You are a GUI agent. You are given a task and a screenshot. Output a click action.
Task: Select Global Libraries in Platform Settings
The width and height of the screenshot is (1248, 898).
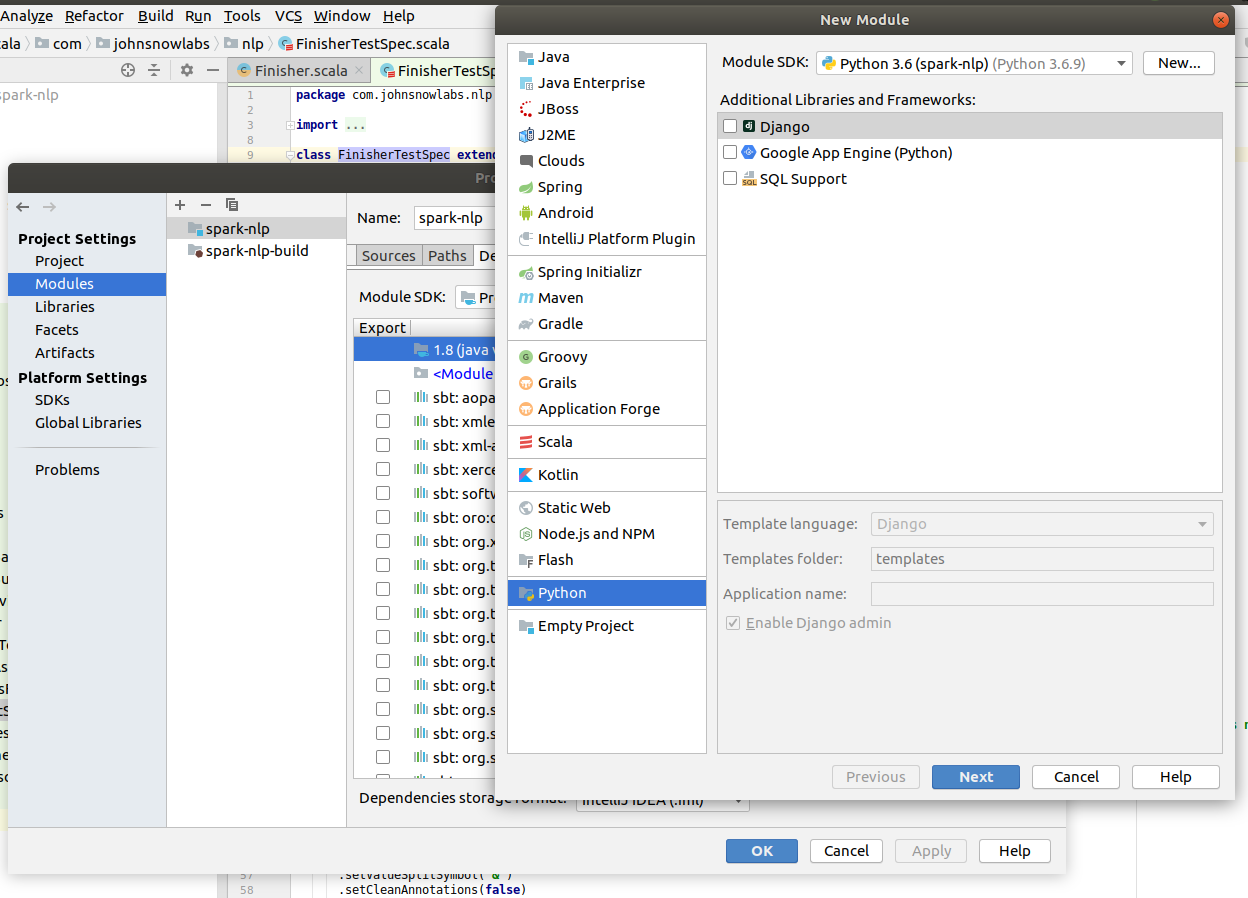[x=87, y=423]
